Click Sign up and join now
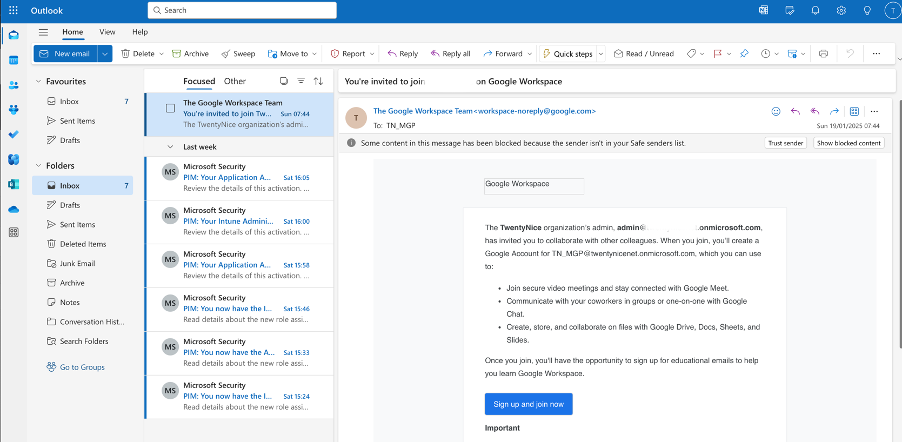Screen dimensions: 902x442 (529, 404)
